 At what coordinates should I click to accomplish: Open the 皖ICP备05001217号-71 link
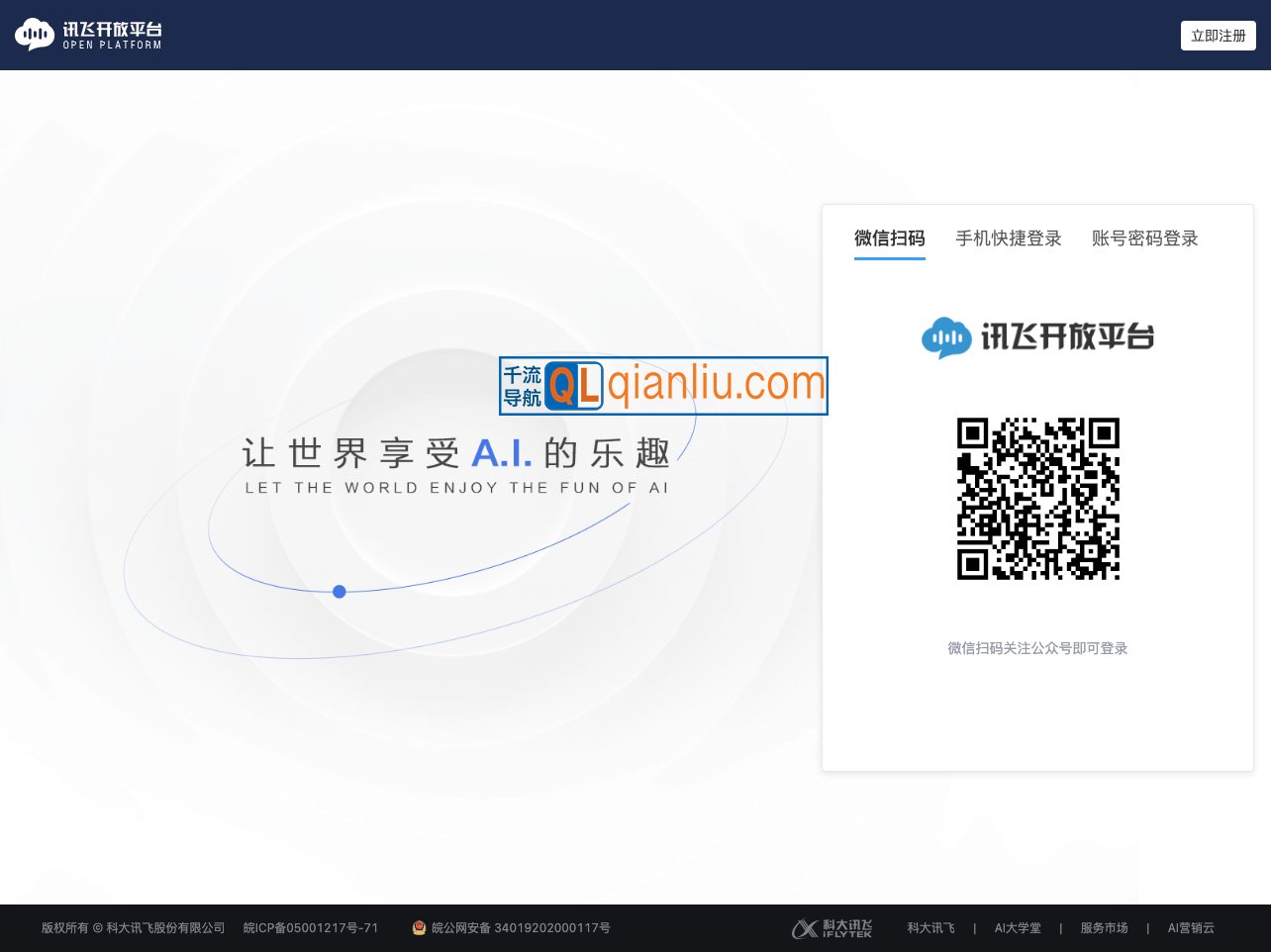click(x=311, y=928)
